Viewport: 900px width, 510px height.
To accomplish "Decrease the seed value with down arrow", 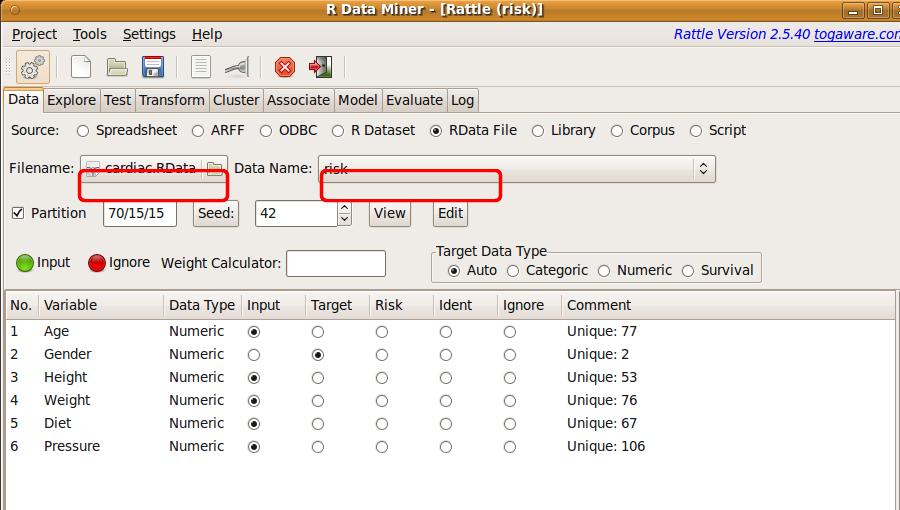I will click(344, 219).
